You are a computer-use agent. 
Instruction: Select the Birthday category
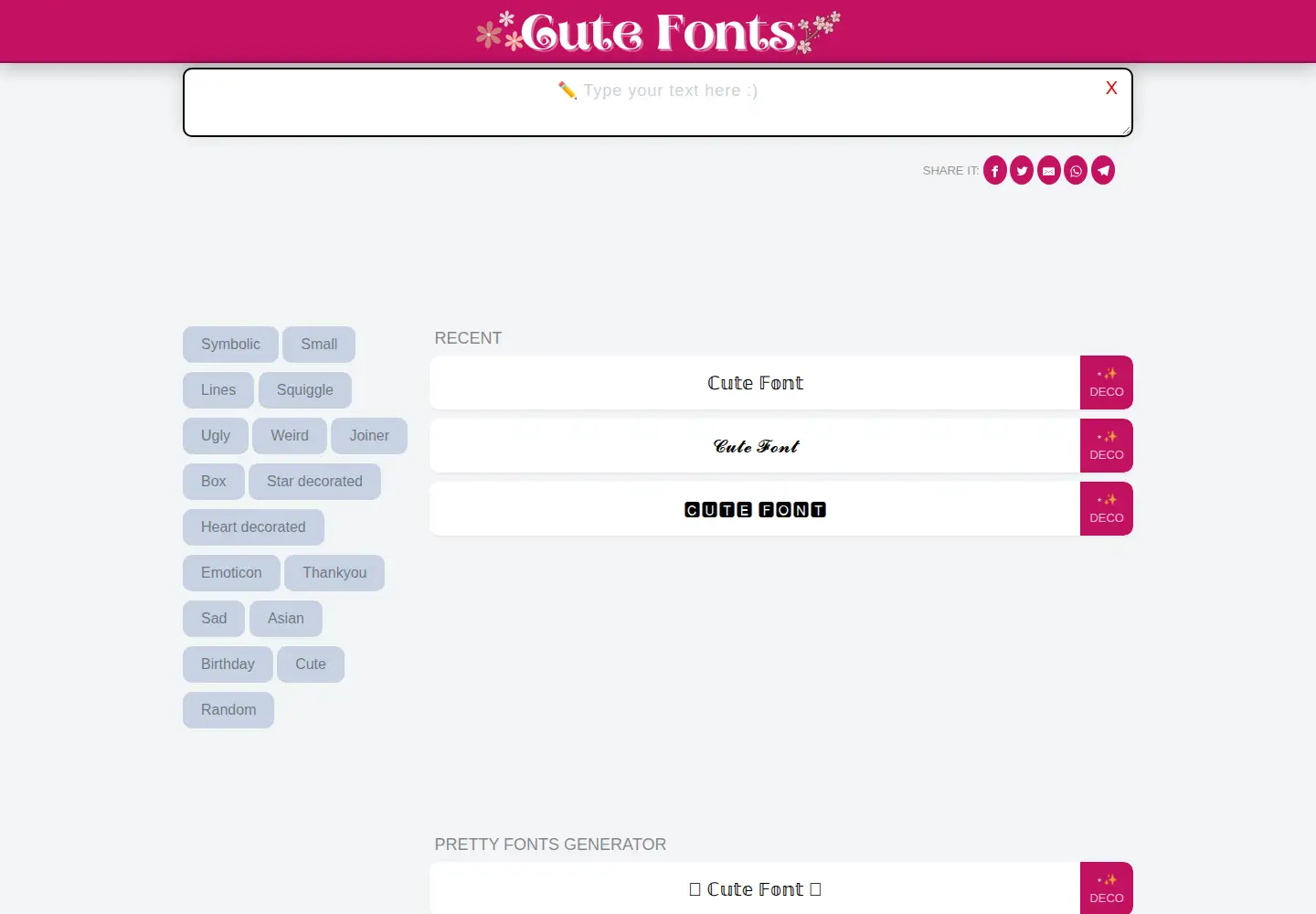(228, 664)
